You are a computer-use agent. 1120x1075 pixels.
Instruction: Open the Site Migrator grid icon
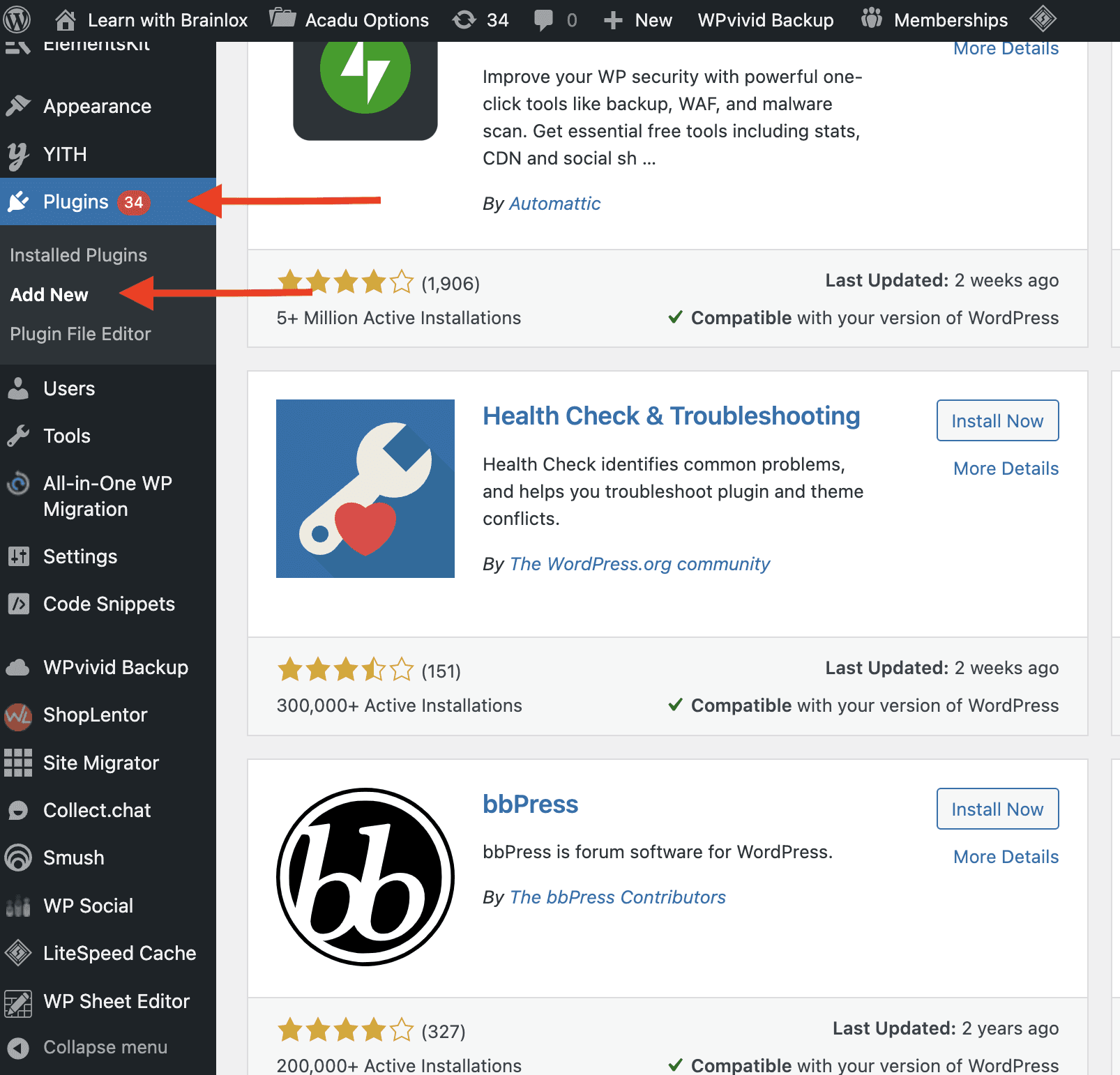pos(19,763)
